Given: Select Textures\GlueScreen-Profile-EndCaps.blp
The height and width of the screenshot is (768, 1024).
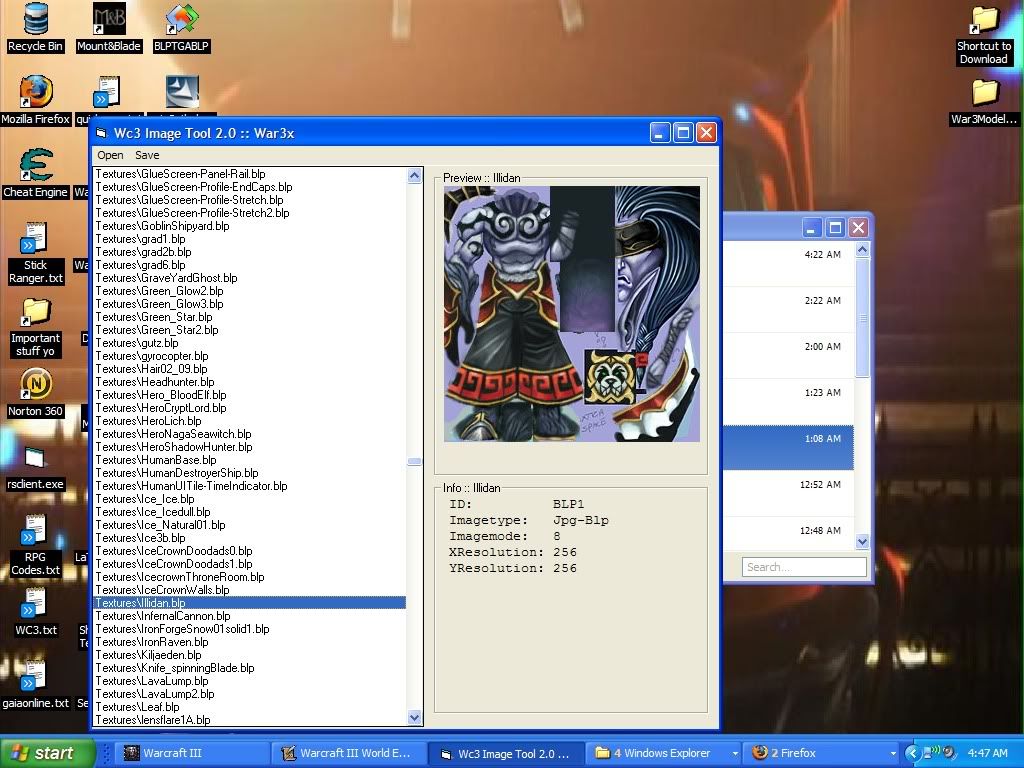Looking at the screenshot, I should (x=250, y=187).
